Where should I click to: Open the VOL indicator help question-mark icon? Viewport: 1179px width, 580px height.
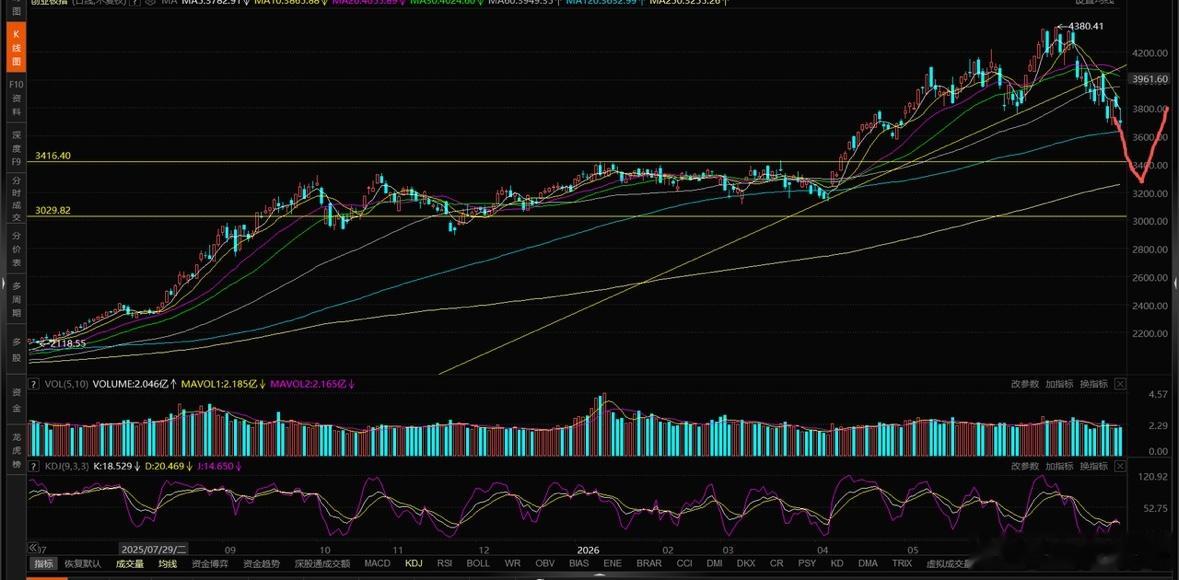click(x=34, y=384)
